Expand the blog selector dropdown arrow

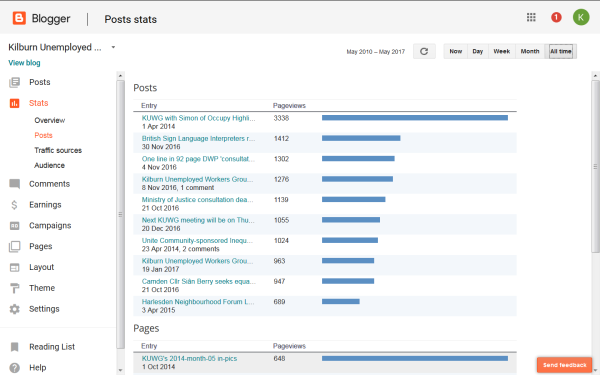click(113, 47)
